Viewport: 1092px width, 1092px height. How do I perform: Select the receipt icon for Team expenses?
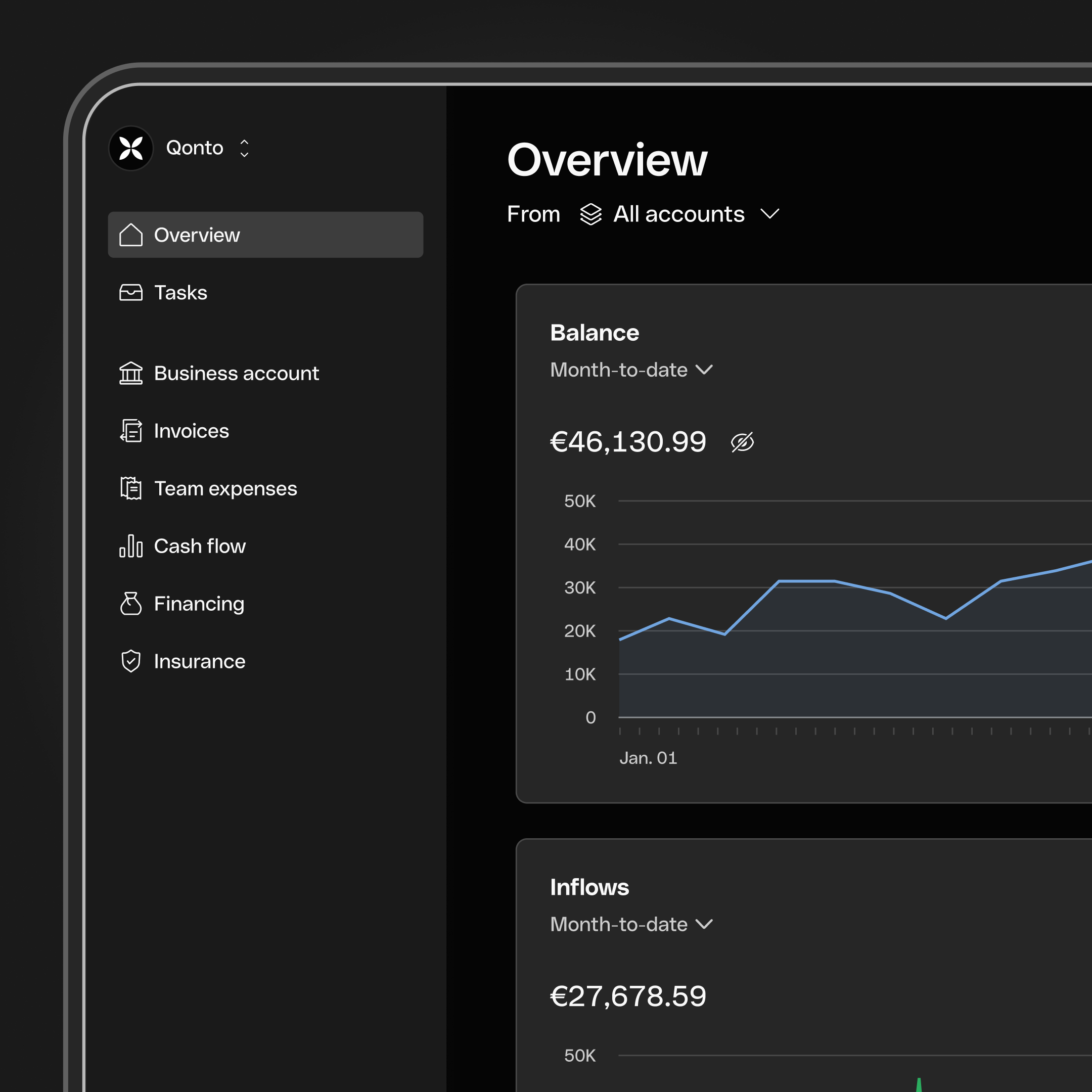pyautogui.click(x=130, y=488)
